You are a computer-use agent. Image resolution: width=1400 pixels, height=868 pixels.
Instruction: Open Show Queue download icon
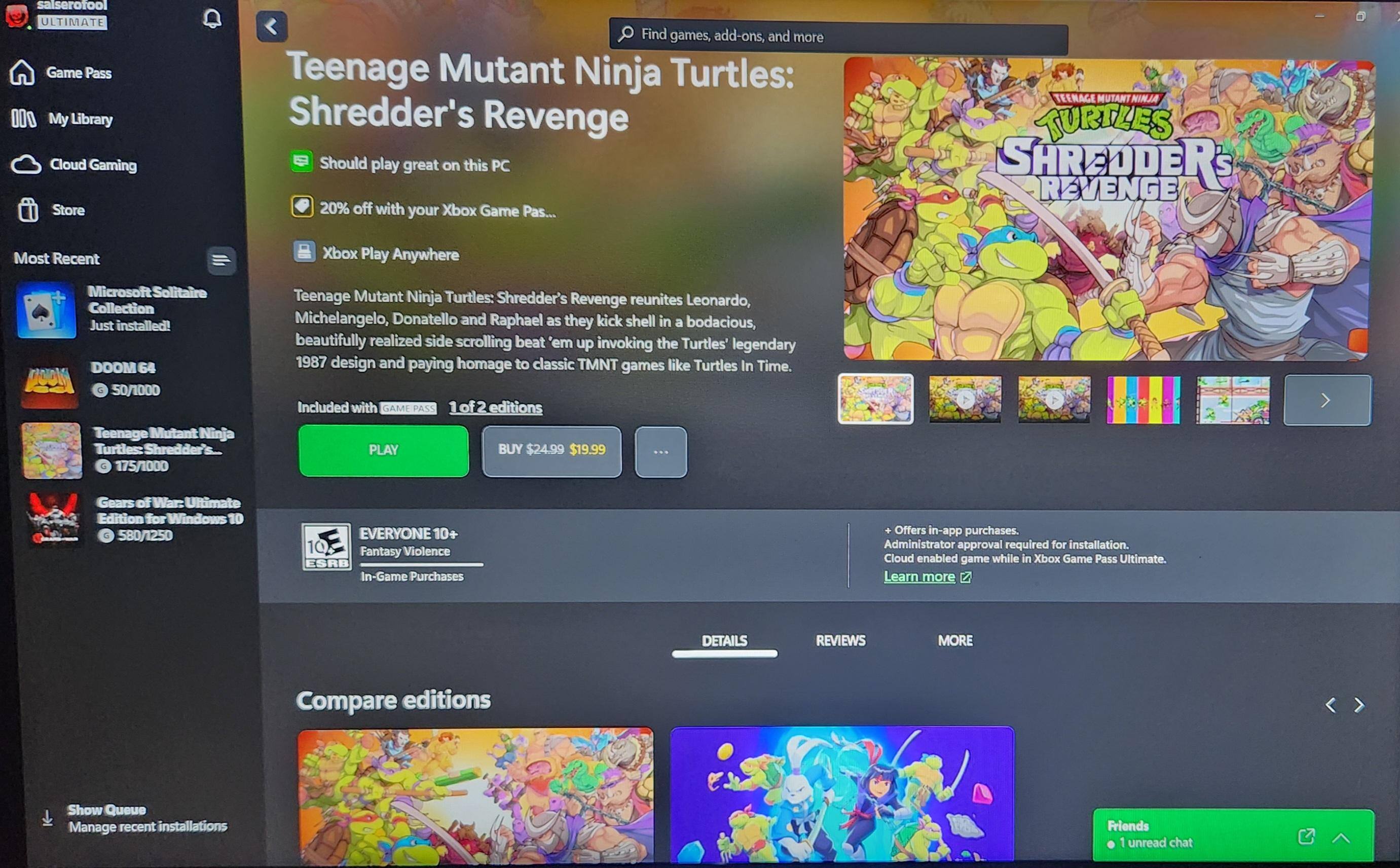click(48, 818)
